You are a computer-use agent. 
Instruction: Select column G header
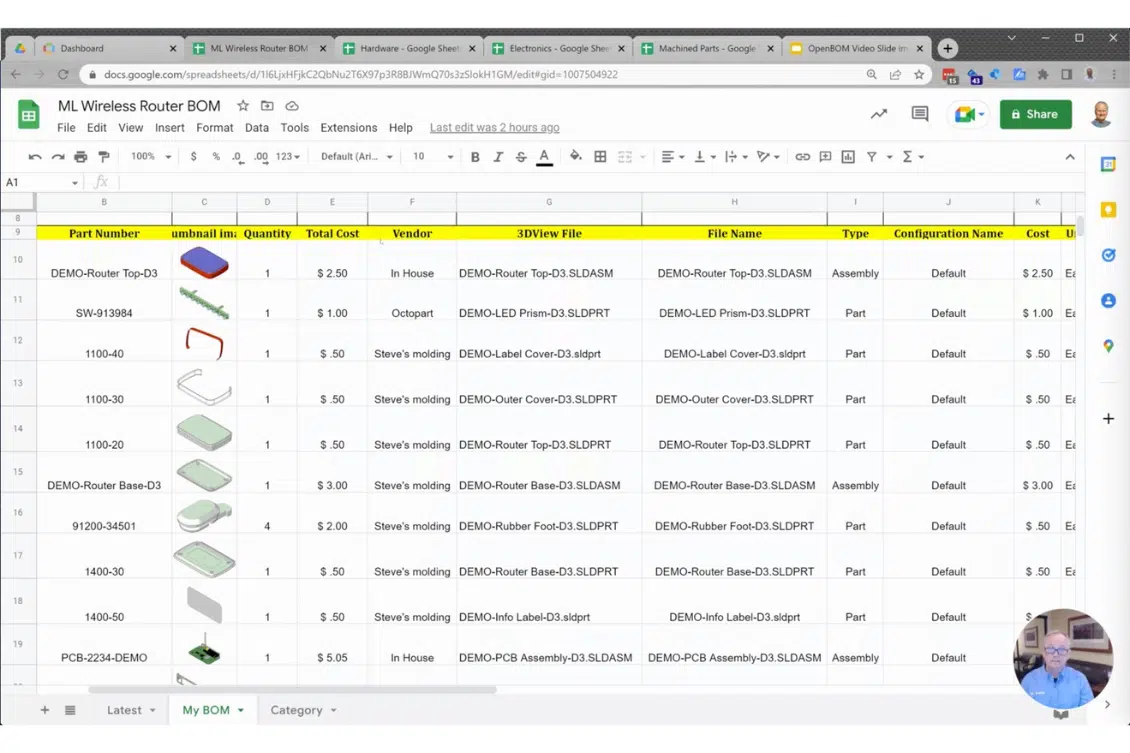click(x=548, y=202)
